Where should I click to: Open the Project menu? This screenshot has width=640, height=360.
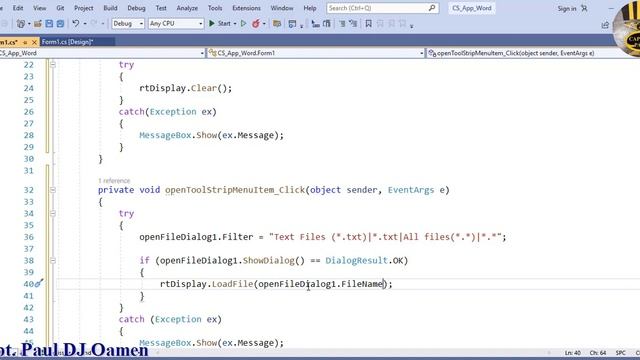[x=83, y=8]
